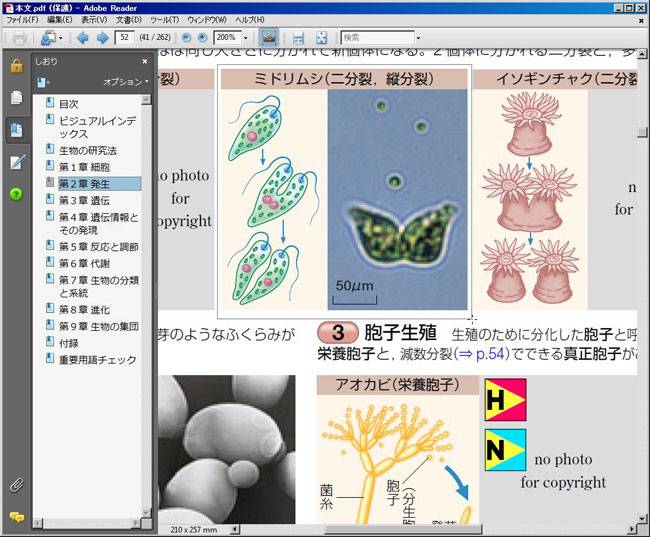Click the Print icon in the toolbar
Image resolution: width=650 pixels, height=537 pixels.
tap(19, 38)
